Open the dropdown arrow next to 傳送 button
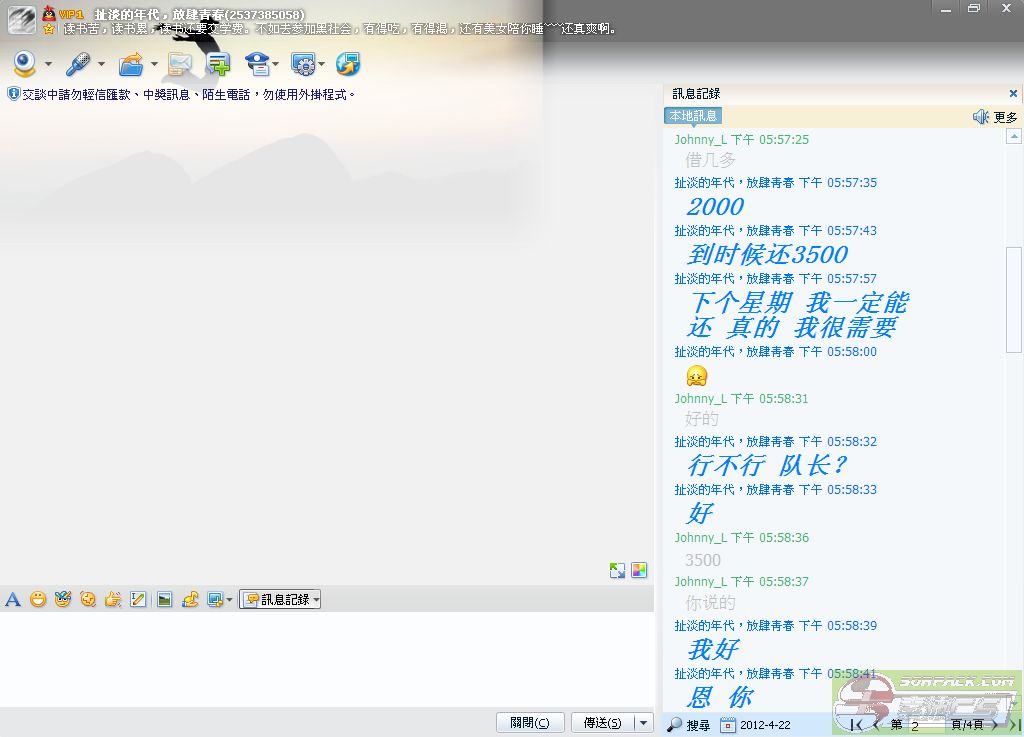Image resolution: width=1024 pixels, height=737 pixels. (643, 723)
